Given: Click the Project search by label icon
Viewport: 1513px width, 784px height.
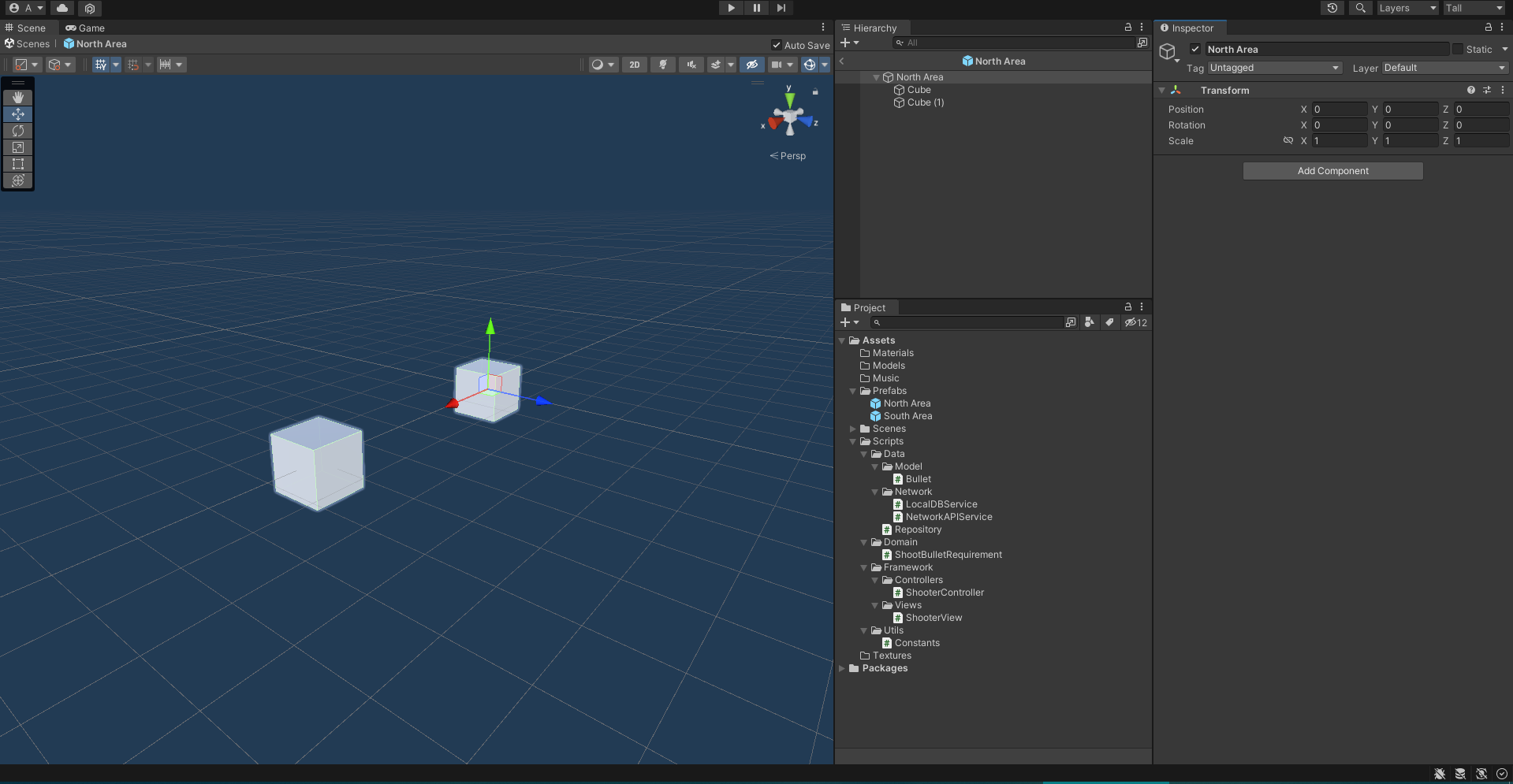Looking at the screenshot, I should [1109, 322].
